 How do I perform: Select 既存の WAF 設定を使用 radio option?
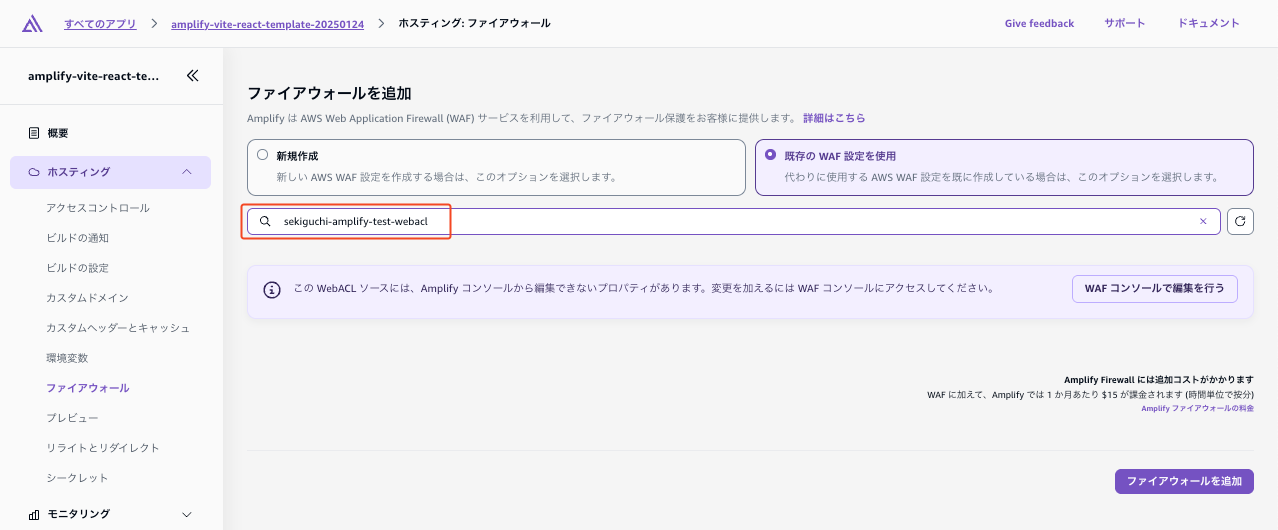coord(770,155)
